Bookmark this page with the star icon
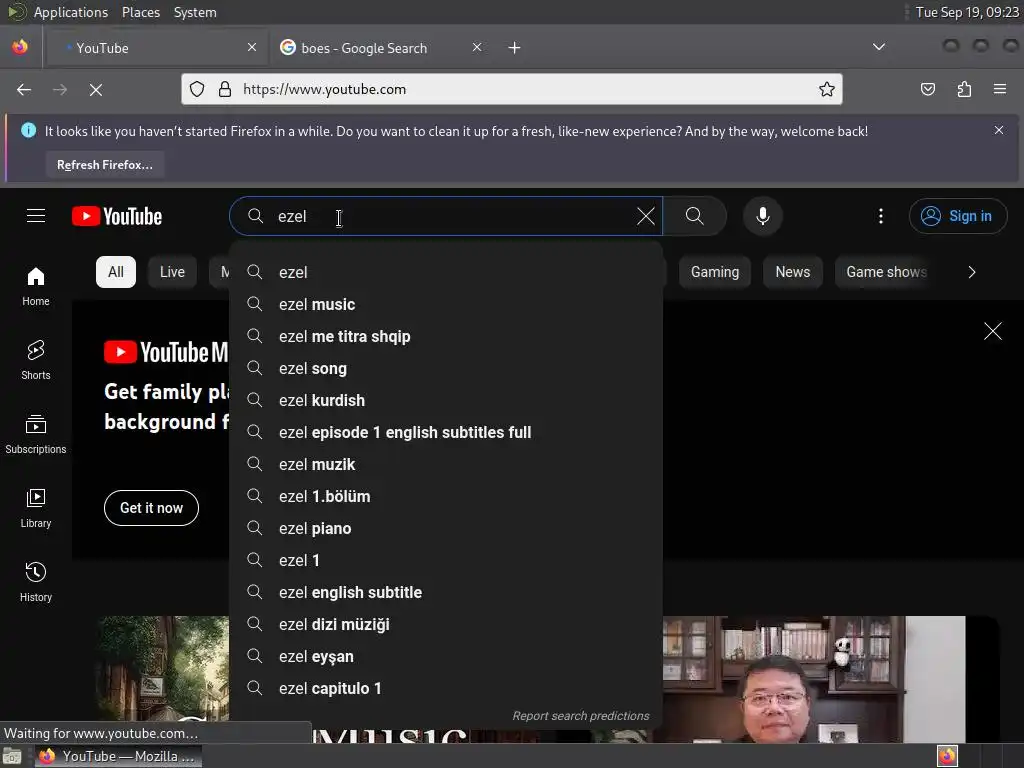Viewport: 1024px width, 768px height. tap(827, 89)
